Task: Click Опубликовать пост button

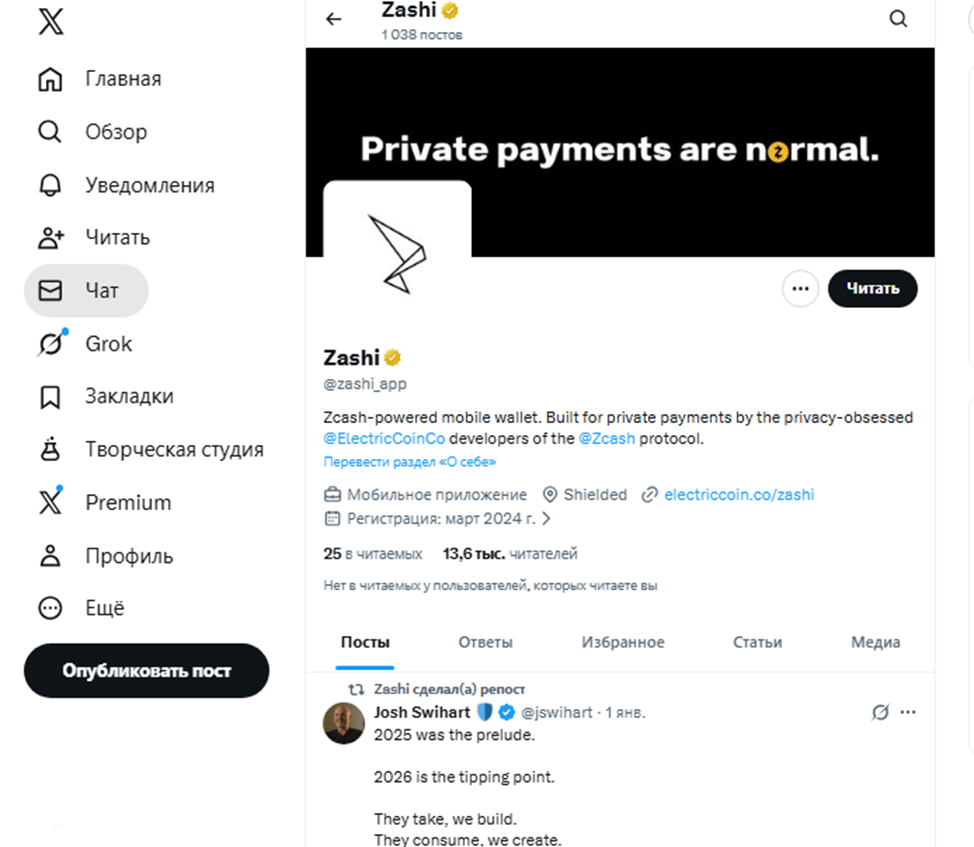Action: (x=146, y=671)
